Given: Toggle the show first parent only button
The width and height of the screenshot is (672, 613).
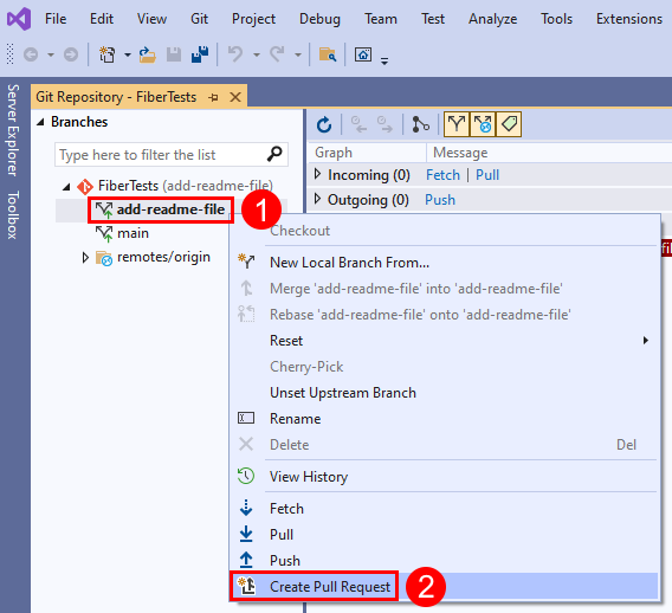Looking at the screenshot, I should 457,125.
